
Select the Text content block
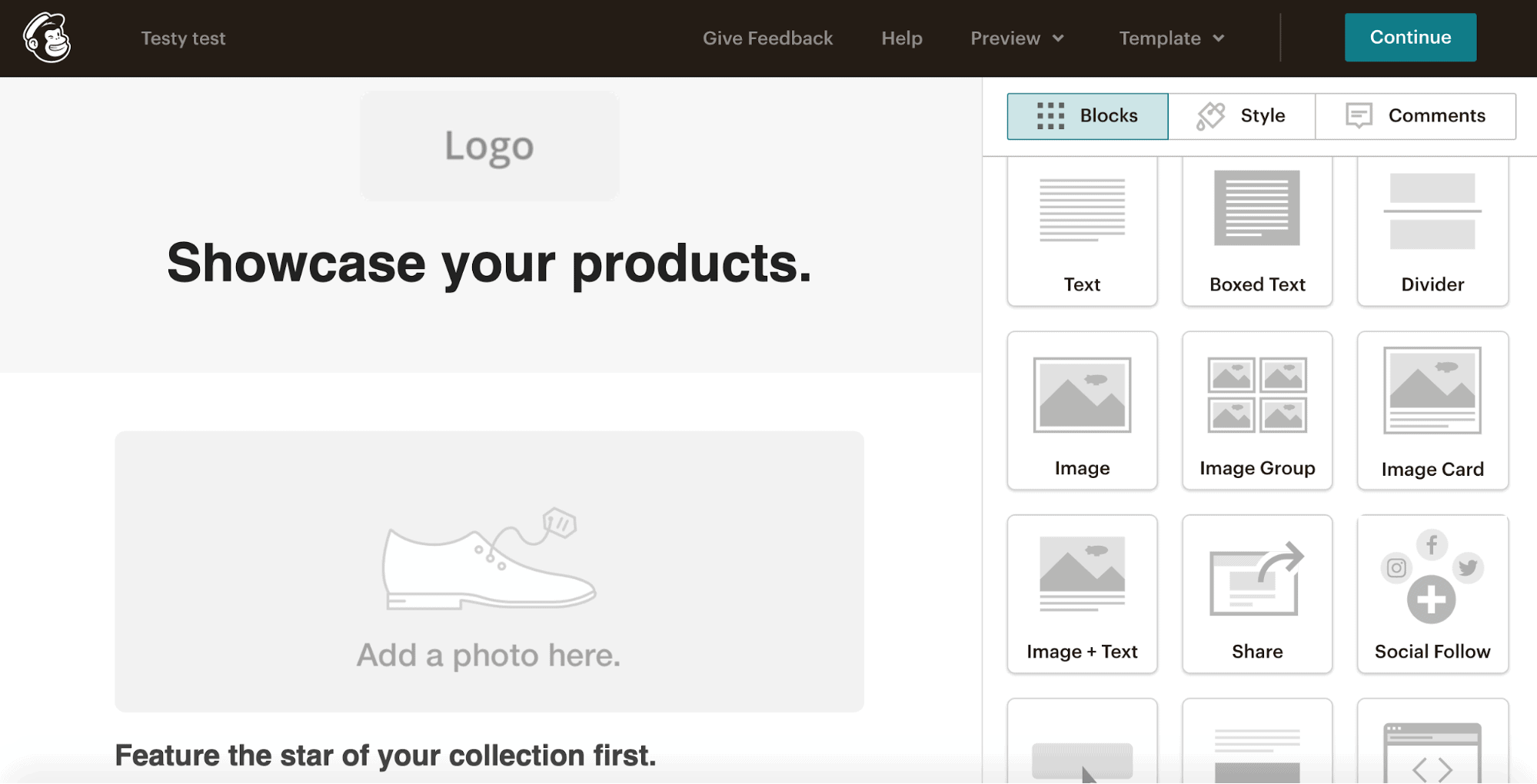(x=1082, y=231)
